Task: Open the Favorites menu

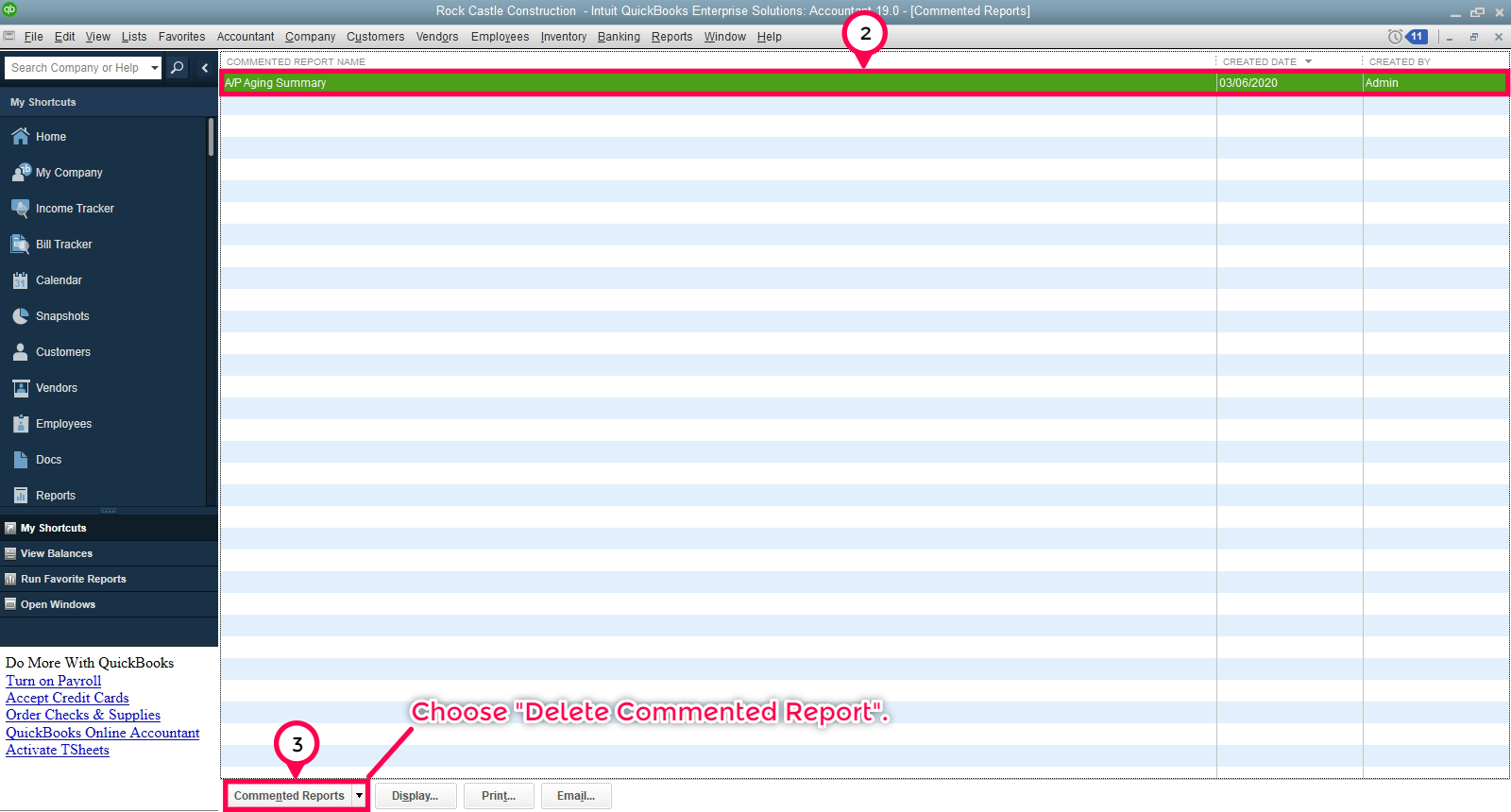Action: 181,37
